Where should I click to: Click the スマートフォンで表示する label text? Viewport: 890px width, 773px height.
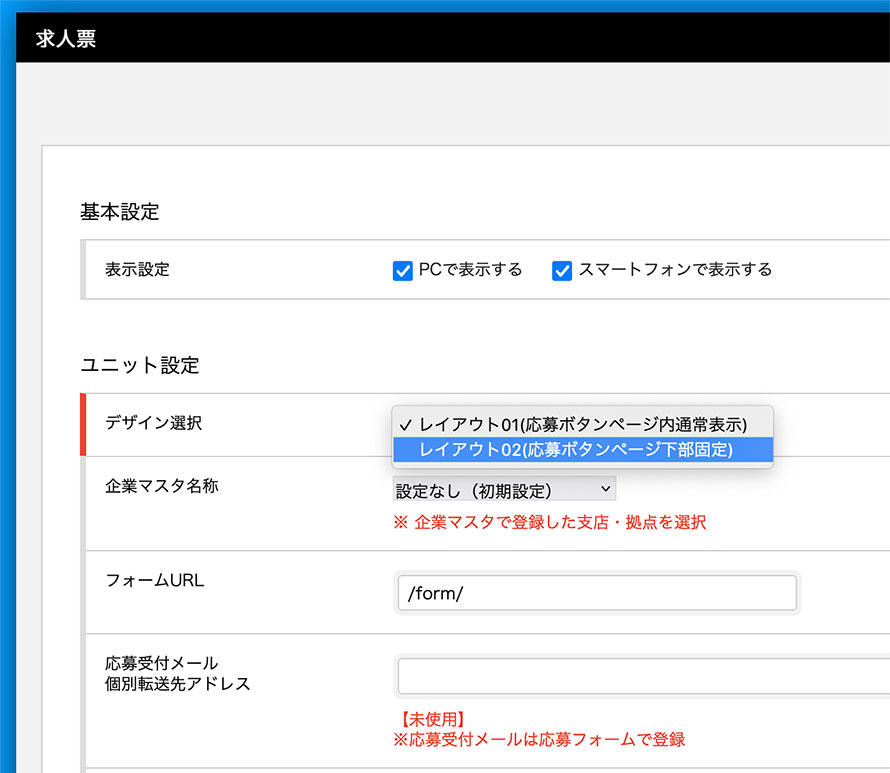tap(675, 270)
